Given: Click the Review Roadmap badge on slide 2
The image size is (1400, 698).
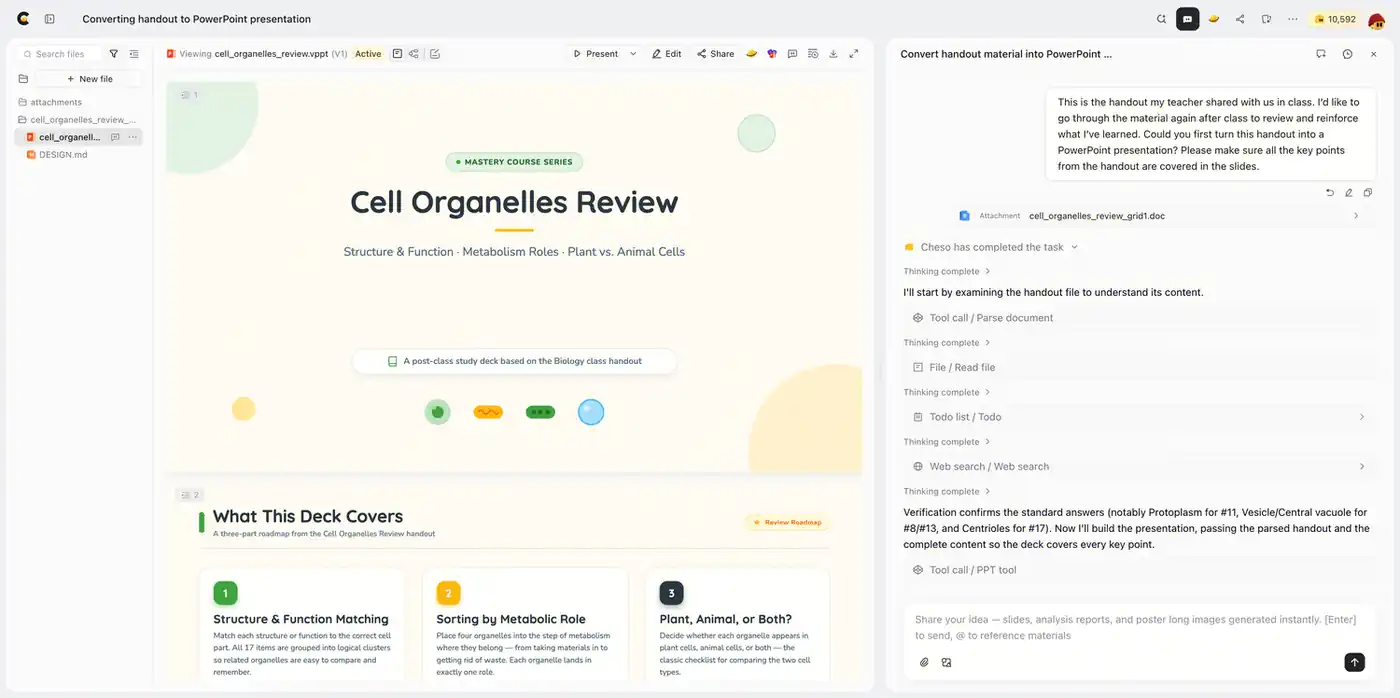Looking at the screenshot, I should click(x=788, y=522).
